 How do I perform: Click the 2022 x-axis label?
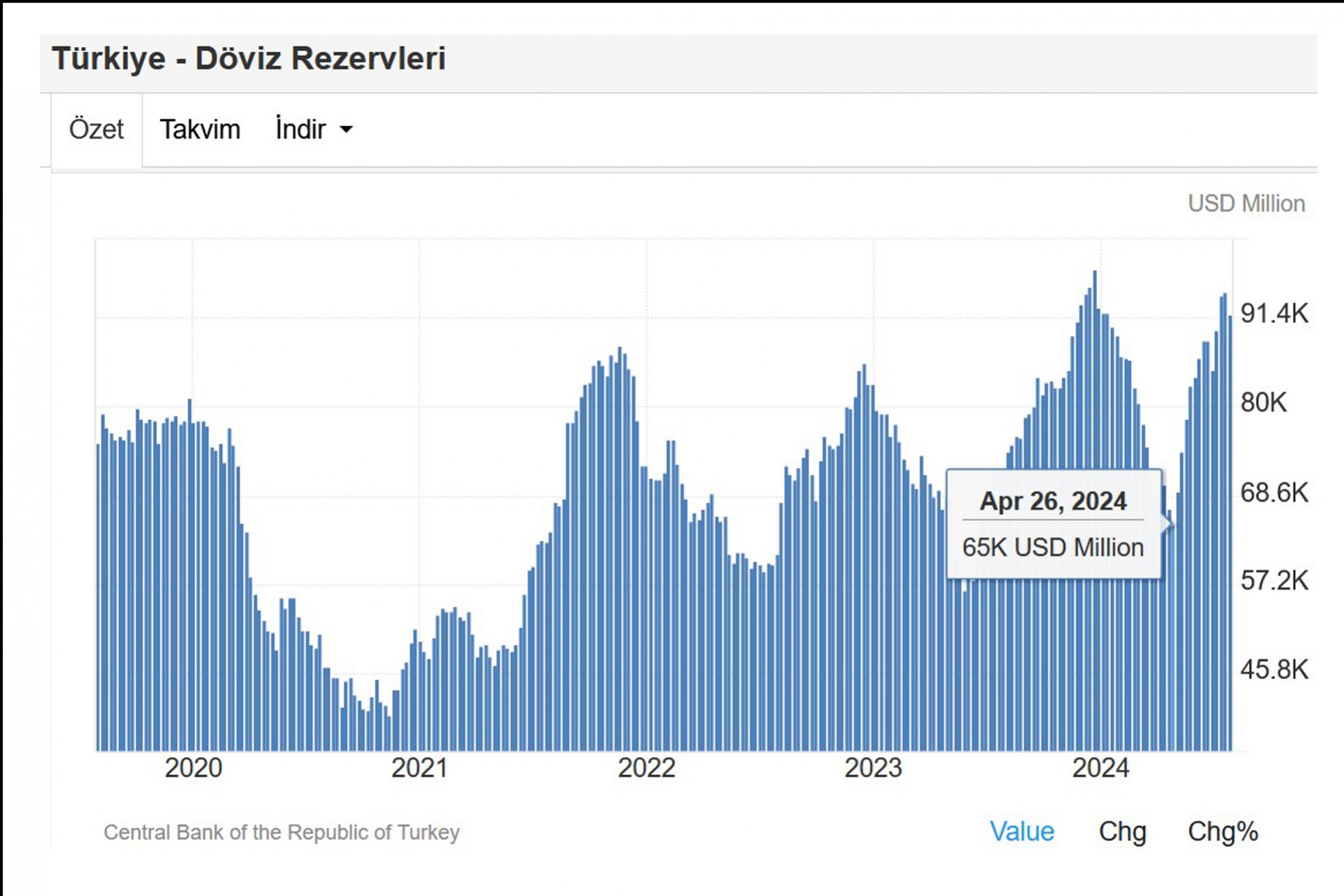pyautogui.click(x=646, y=769)
